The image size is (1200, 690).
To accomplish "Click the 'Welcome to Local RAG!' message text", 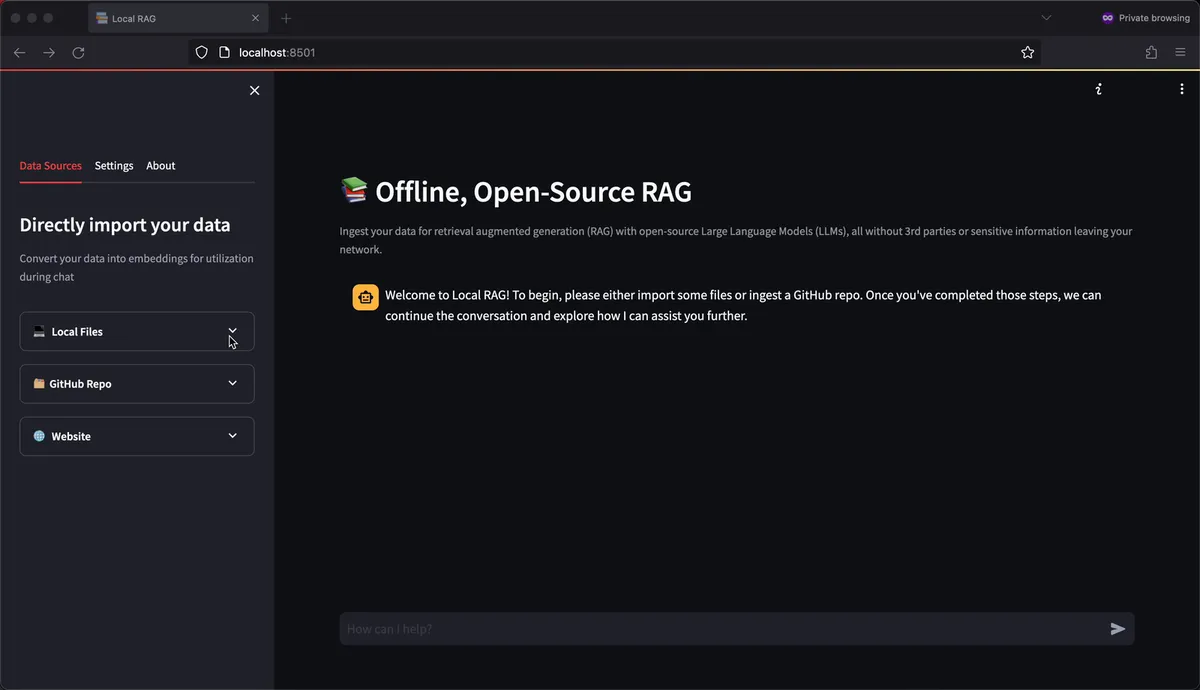I will coord(743,306).
